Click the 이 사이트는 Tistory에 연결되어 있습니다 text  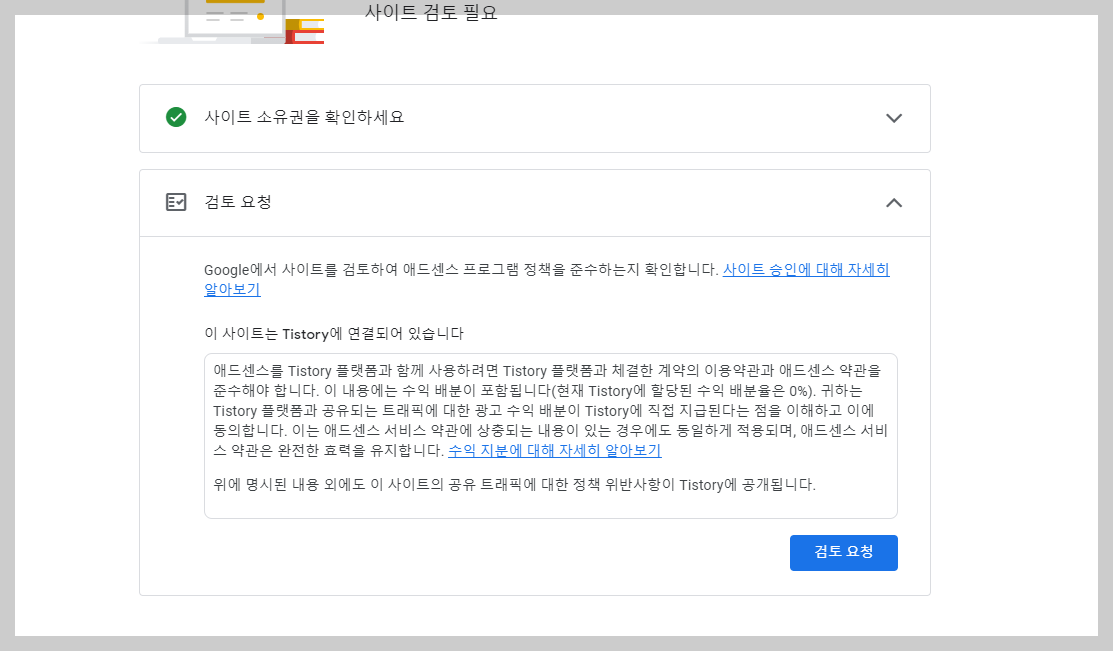[x=334, y=334]
